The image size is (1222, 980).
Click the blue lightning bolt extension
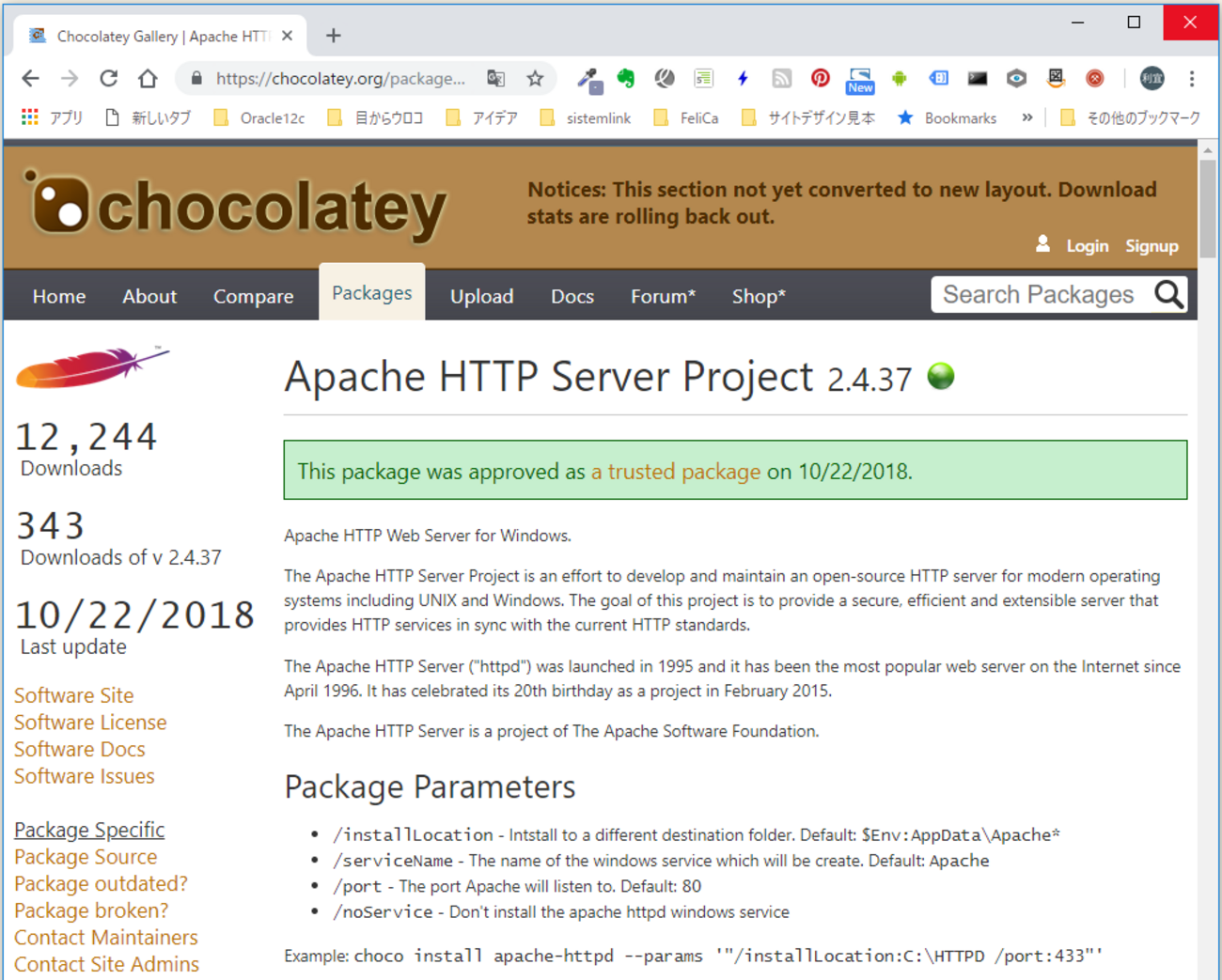[x=743, y=79]
